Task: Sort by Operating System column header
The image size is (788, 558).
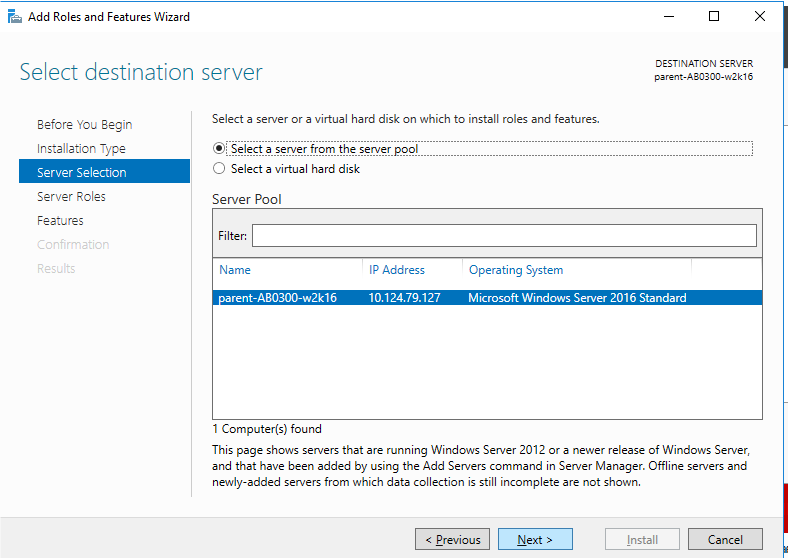Action: (x=516, y=270)
